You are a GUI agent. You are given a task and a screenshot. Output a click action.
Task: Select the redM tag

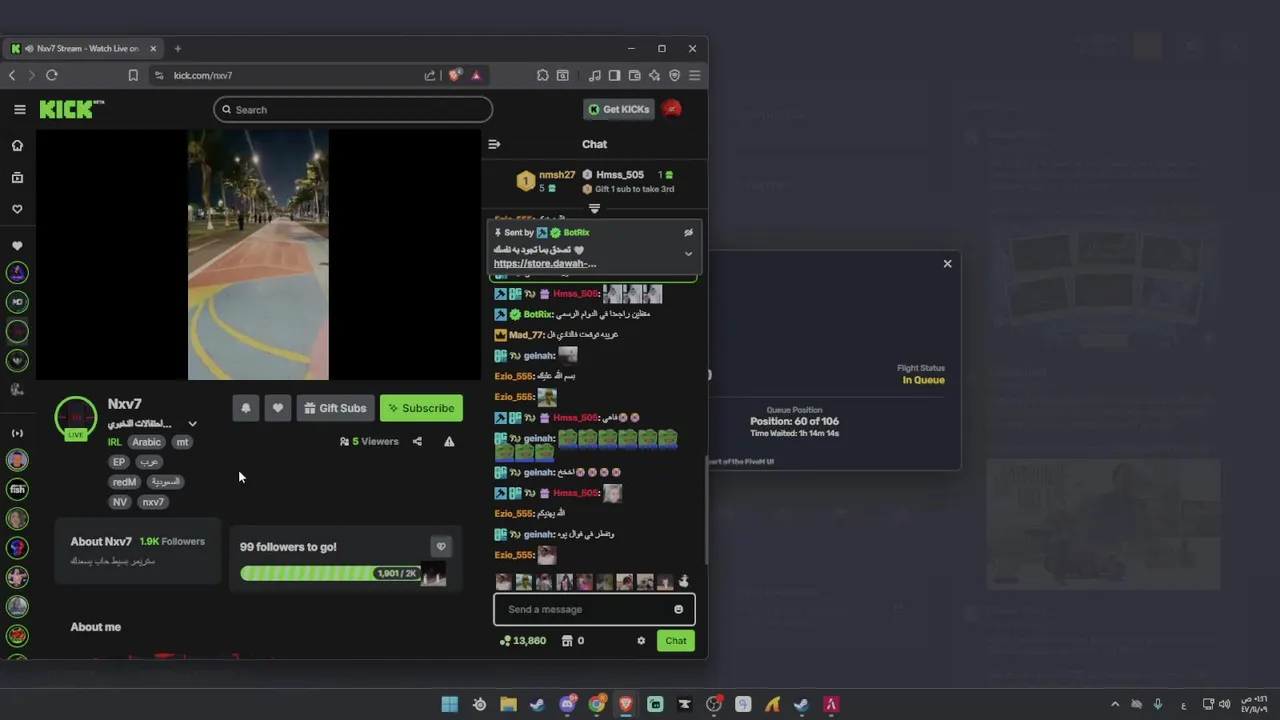coord(124,482)
